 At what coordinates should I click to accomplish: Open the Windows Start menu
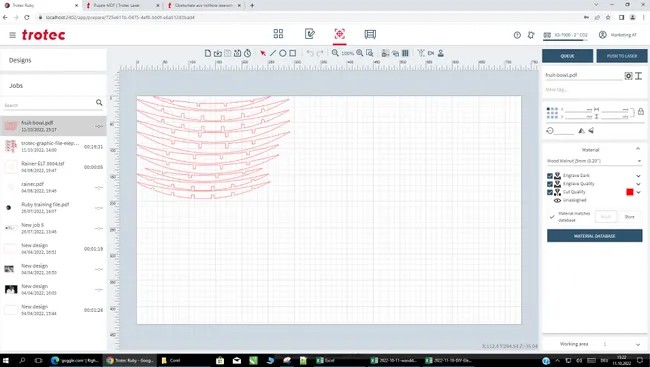click(x=6, y=360)
